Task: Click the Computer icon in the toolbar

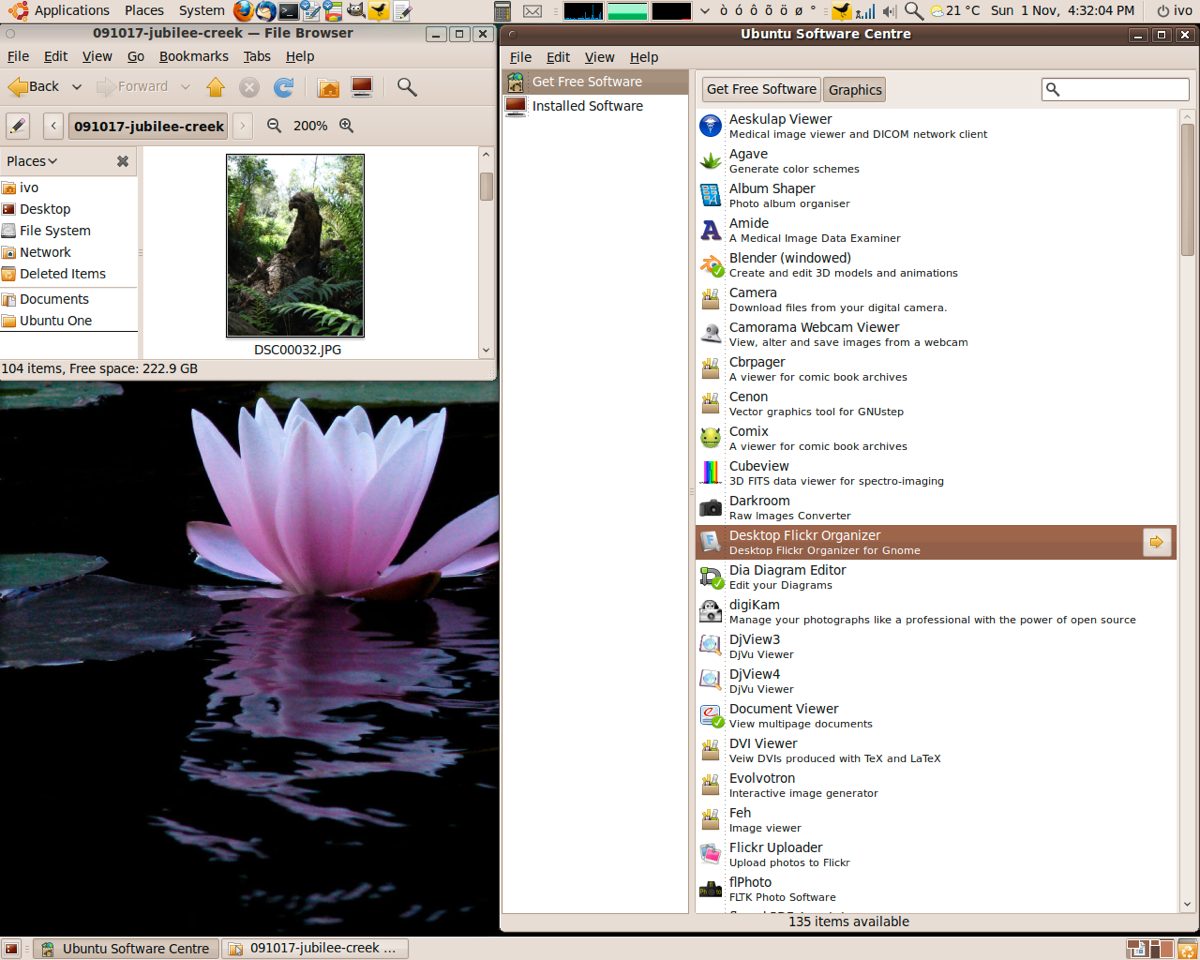Action: pyautogui.click(x=362, y=87)
